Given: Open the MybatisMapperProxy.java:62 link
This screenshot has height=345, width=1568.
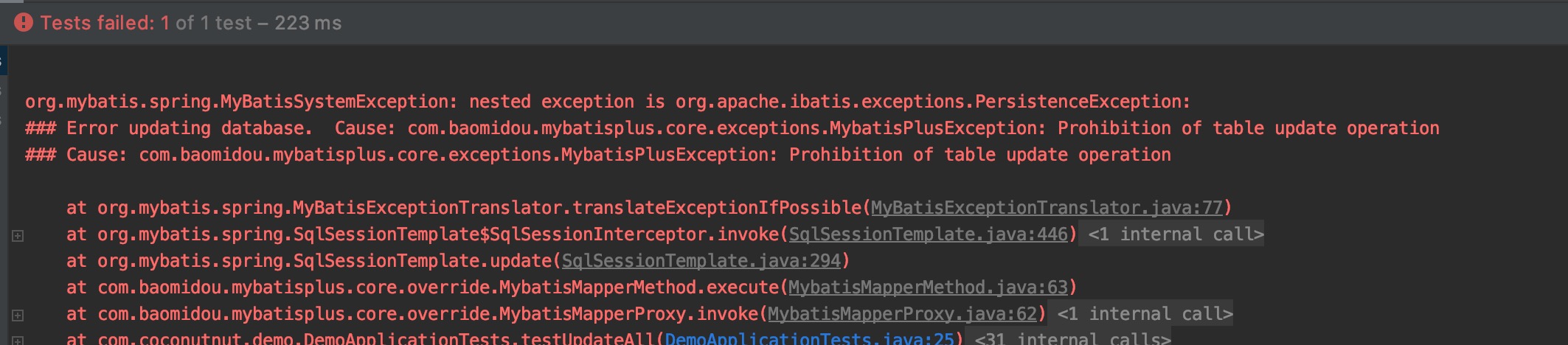Looking at the screenshot, I should 902,314.
